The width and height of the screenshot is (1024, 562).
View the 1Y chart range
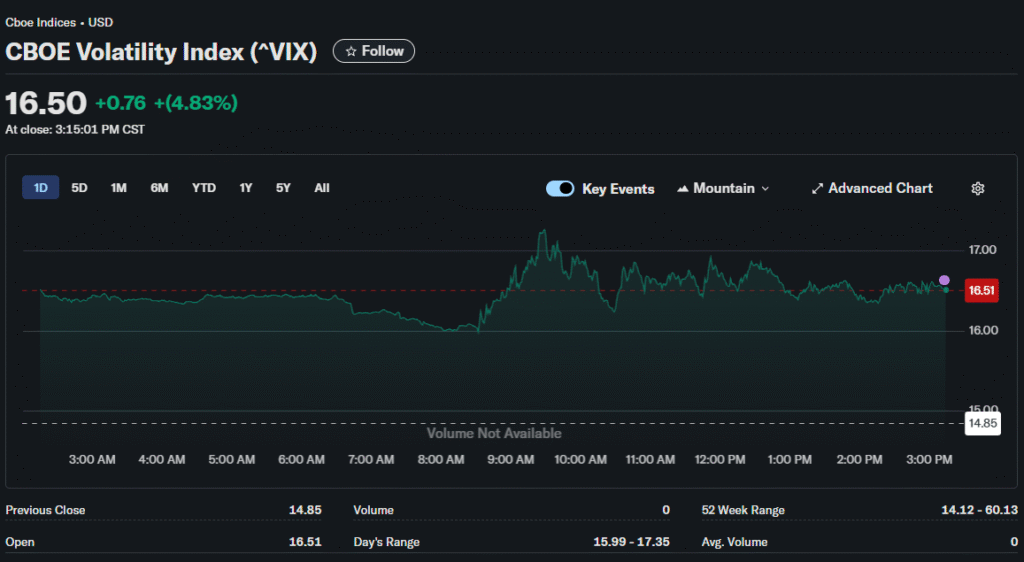tap(246, 188)
